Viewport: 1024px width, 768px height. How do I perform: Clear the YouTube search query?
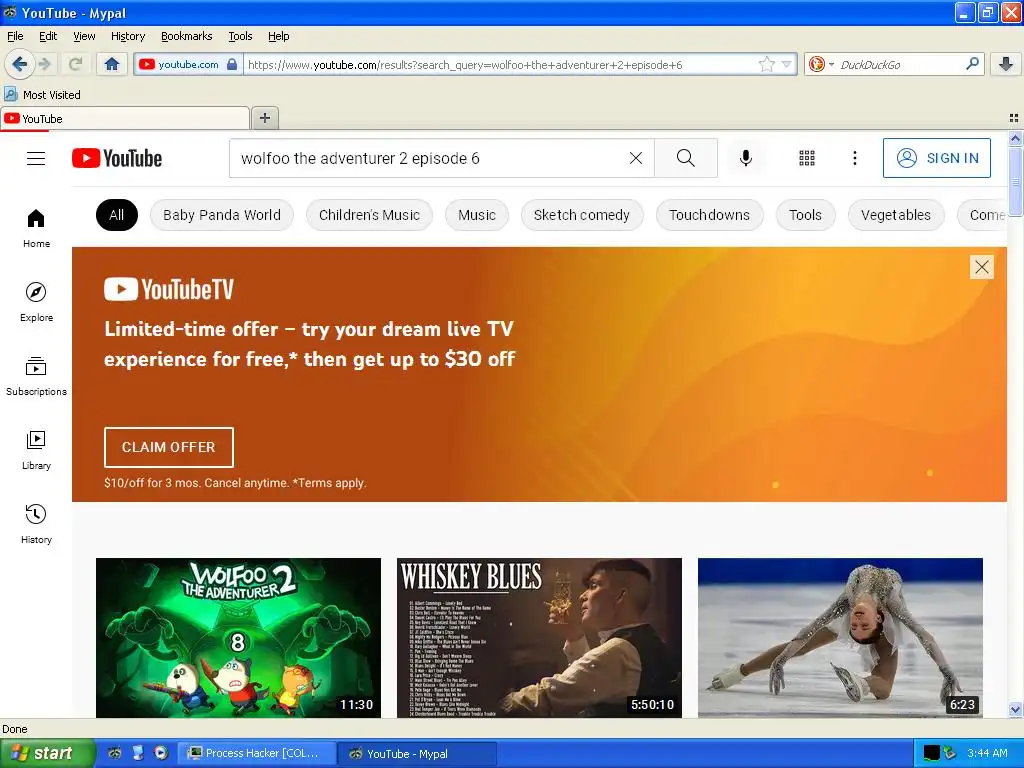point(635,158)
